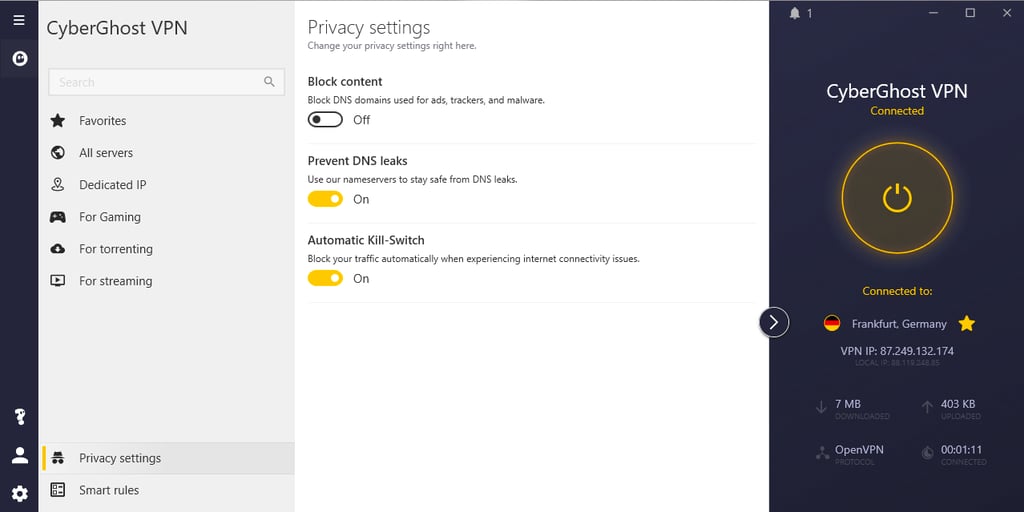Image resolution: width=1024 pixels, height=512 pixels.
Task: Click the download arrow icon
Action: pyautogui.click(x=821, y=408)
